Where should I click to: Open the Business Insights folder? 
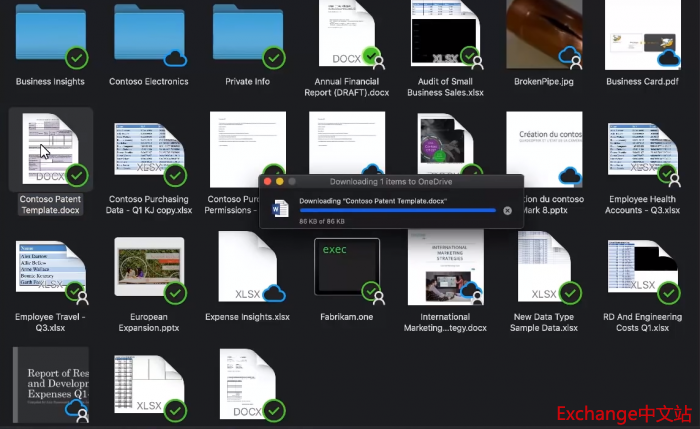[49, 34]
